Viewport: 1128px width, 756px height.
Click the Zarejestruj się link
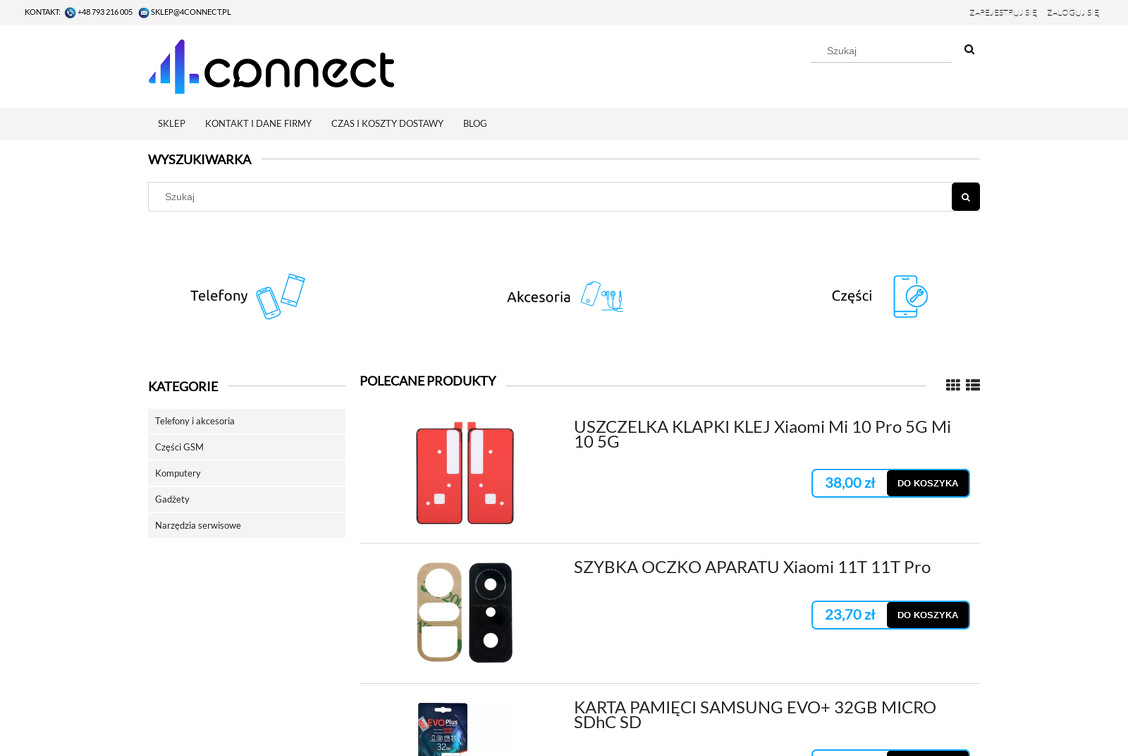pos(1003,13)
